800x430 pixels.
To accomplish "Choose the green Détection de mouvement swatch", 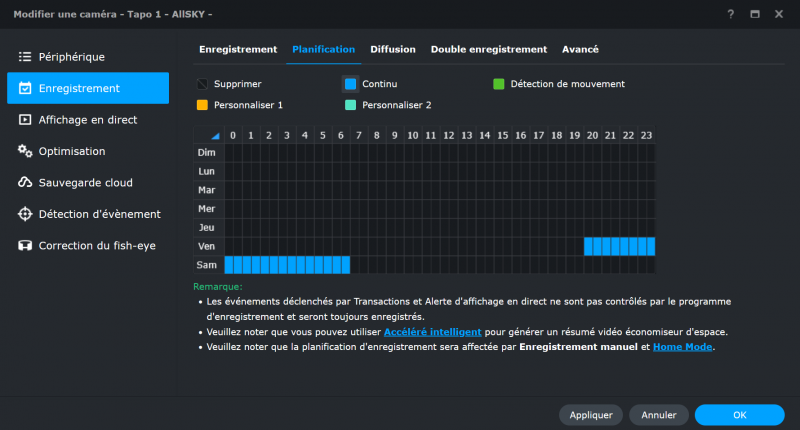I will pos(498,84).
